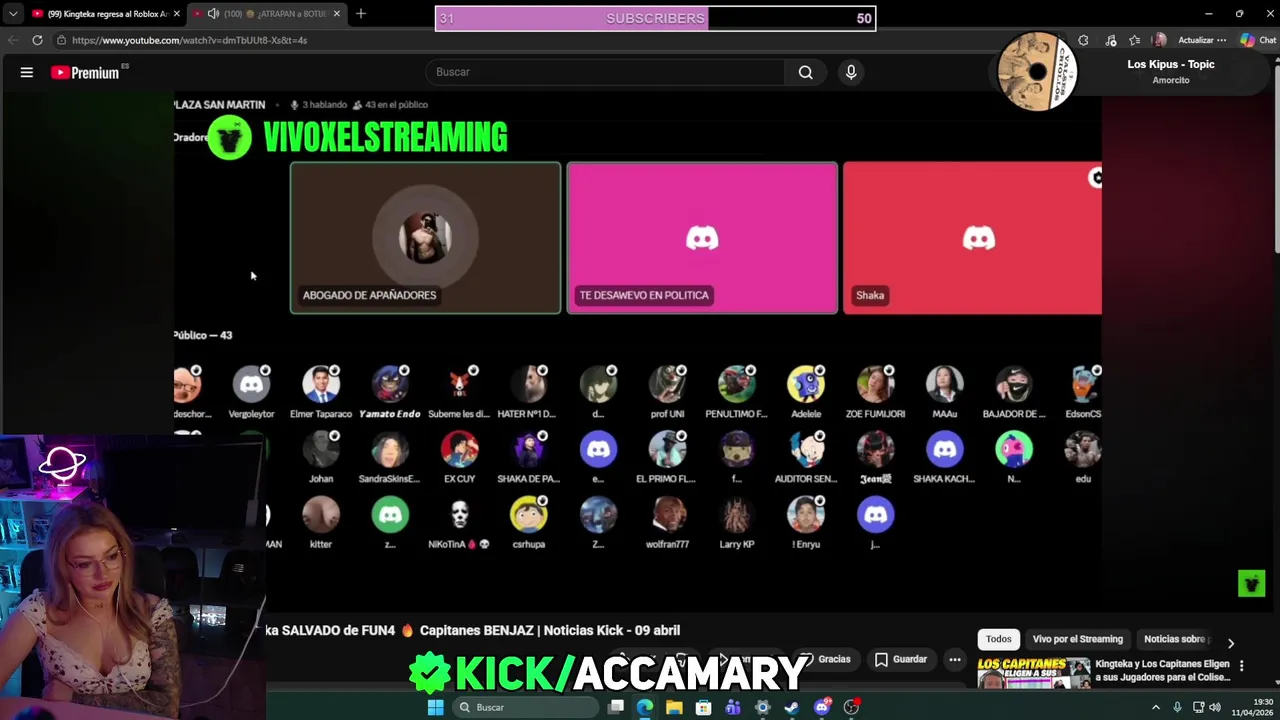The height and width of the screenshot is (720, 1280).
Task: Go to YouTube Premium home logo
Action: [x=86, y=72]
